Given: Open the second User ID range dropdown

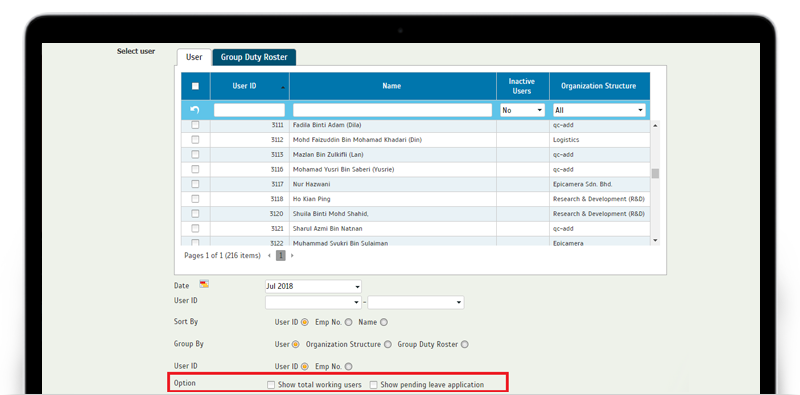Looking at the screenshot, I should coord(416,302).
